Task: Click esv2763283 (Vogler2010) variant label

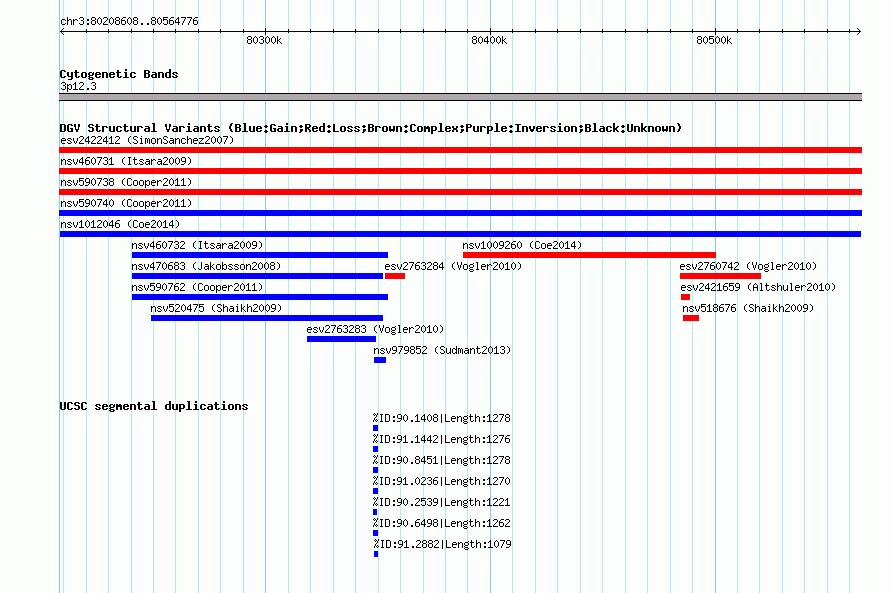Action: (375, 329)
